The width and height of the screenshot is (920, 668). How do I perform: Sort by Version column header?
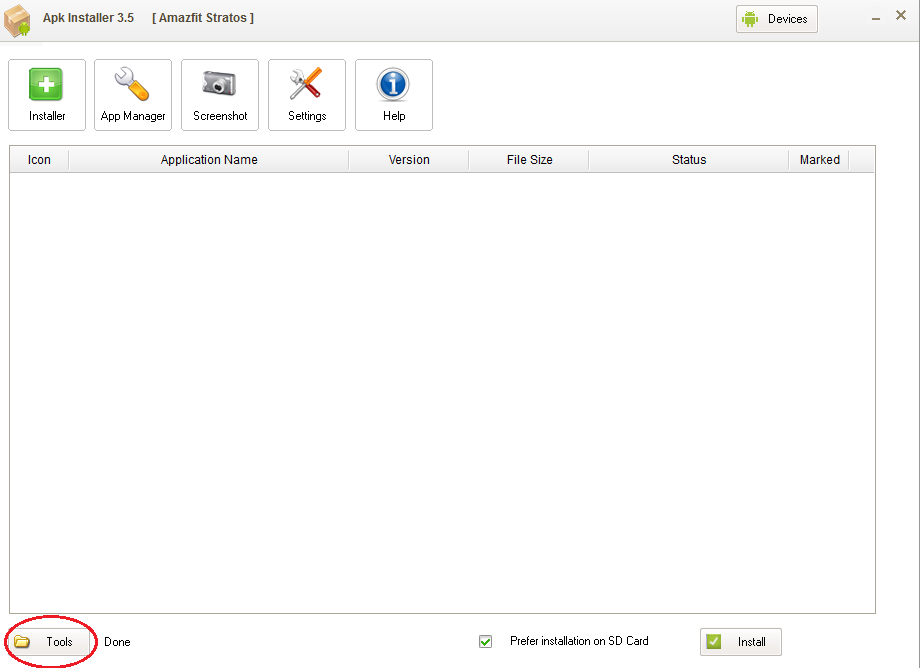(409, 160)
